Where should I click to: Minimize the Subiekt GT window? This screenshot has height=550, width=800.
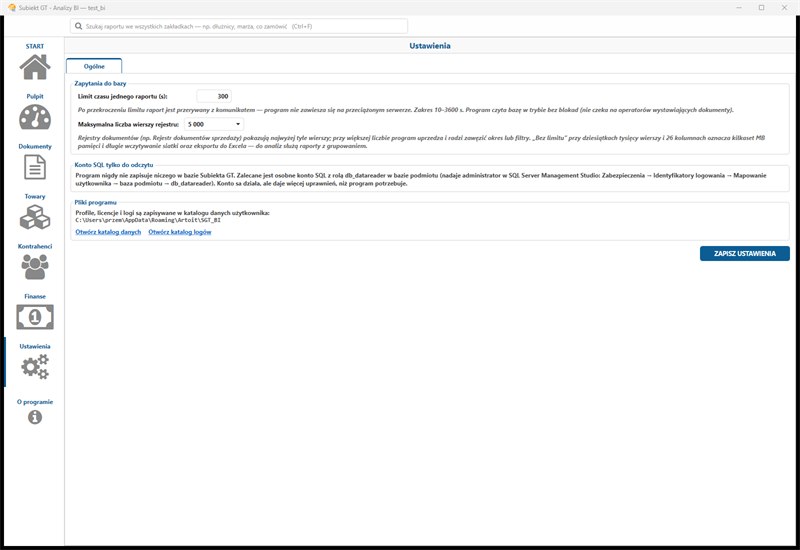pos(739,8)
